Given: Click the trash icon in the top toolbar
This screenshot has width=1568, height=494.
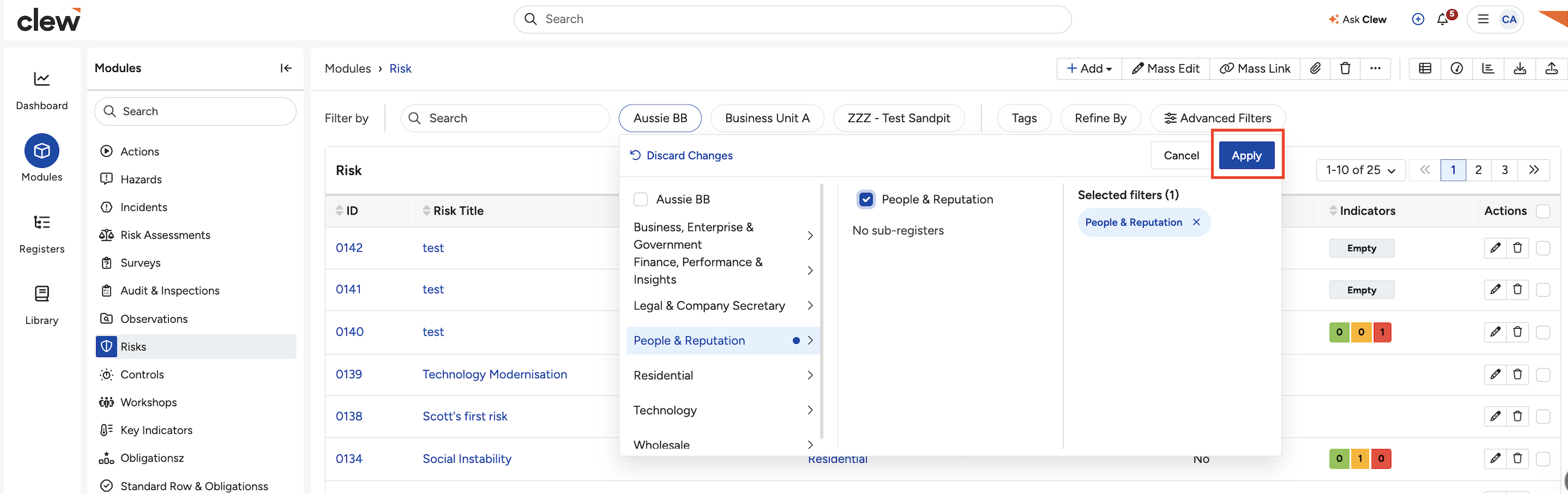Looking at the screenshot, I should [x=1345, y=69].
